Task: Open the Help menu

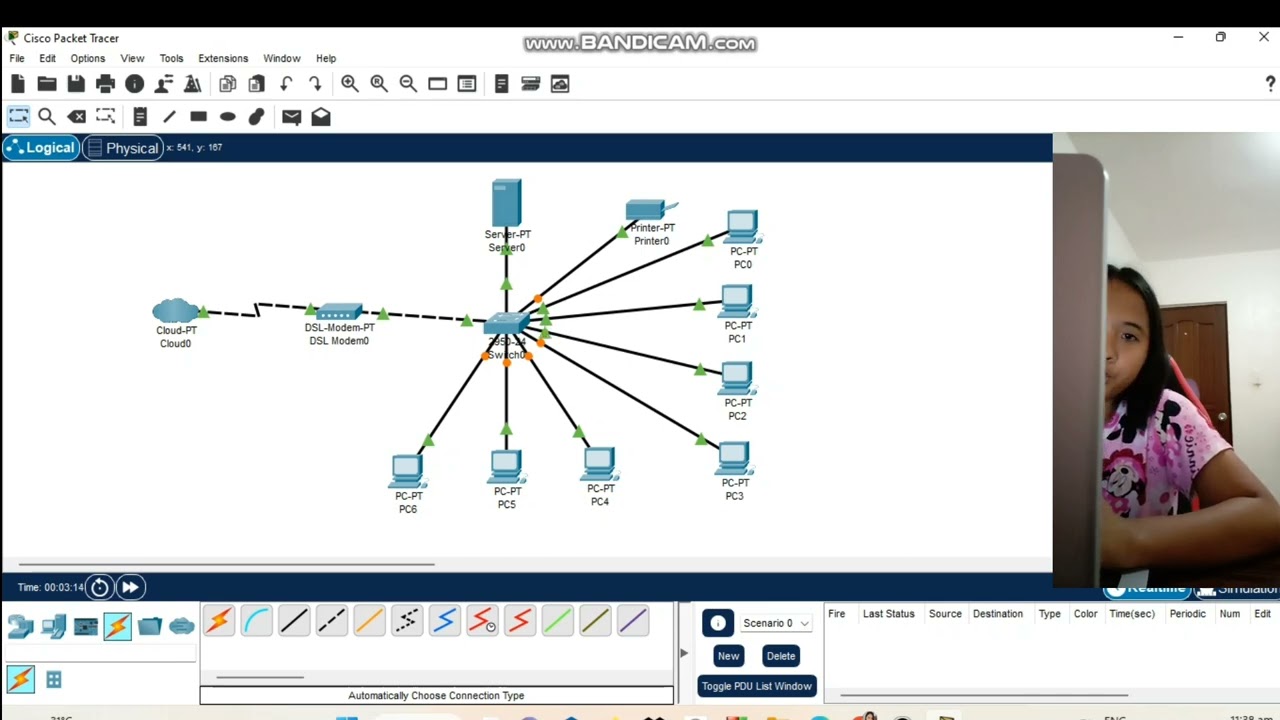Action: (x=326, y=58)
